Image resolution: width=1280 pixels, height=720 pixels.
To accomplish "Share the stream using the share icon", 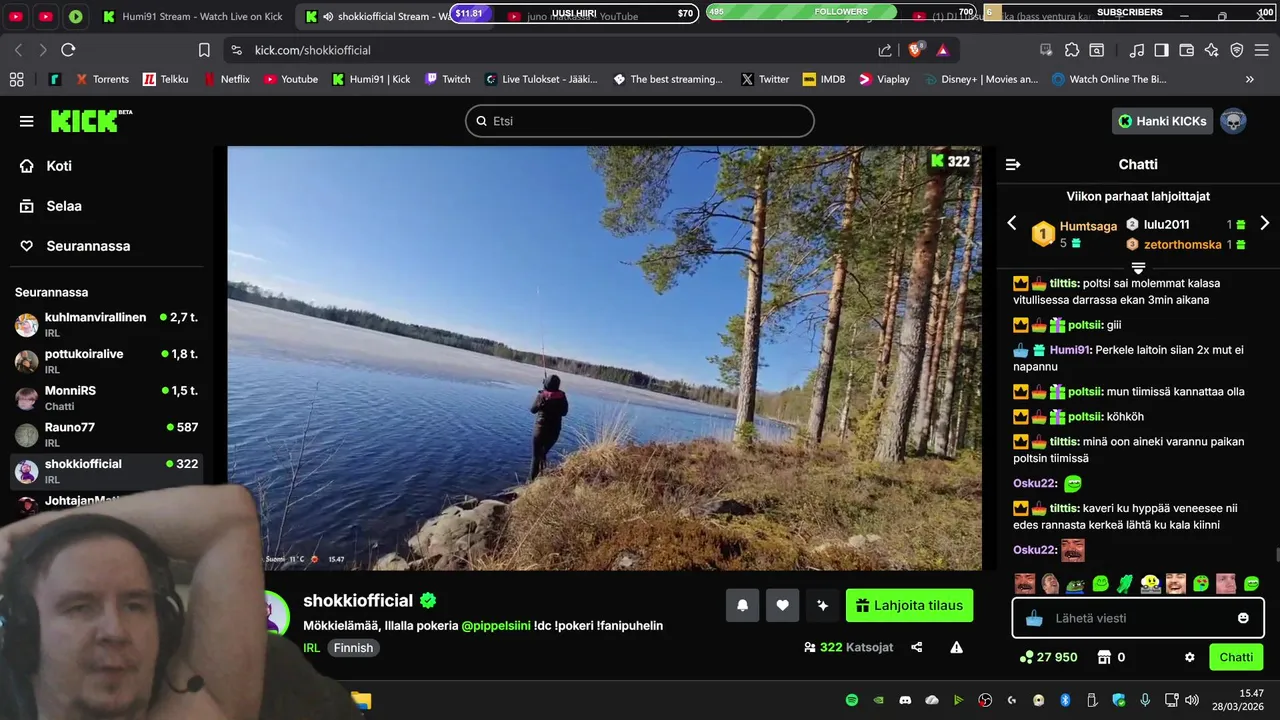I will (x=917, y=647).
